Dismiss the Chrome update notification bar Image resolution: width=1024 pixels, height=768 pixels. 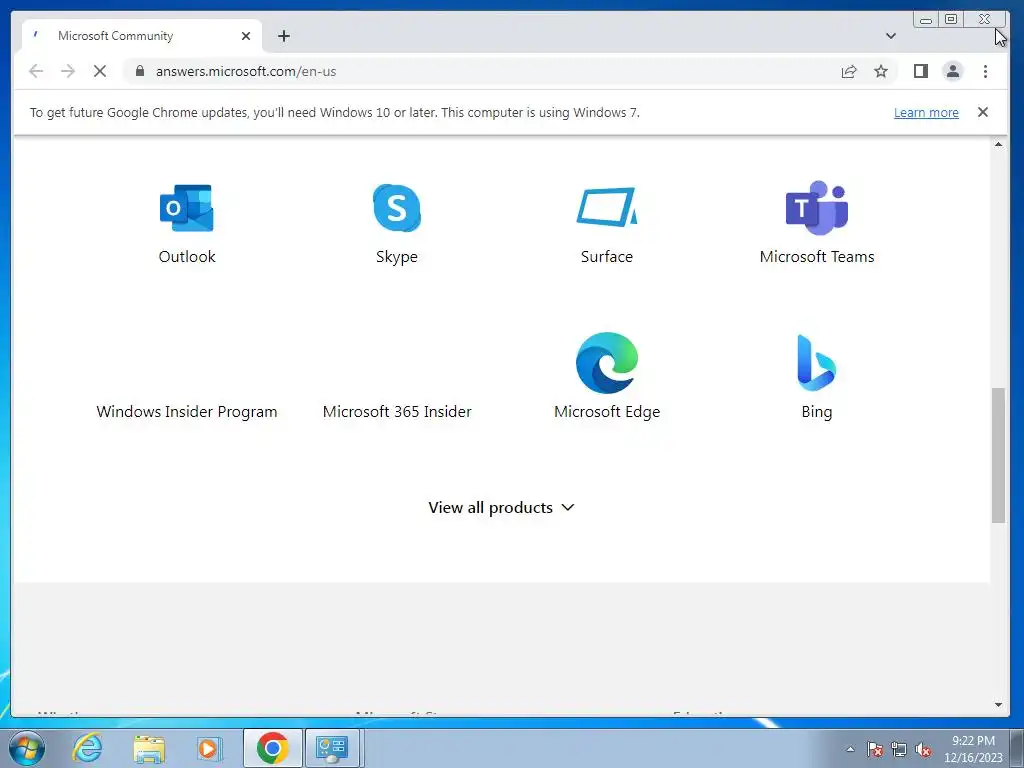pyautogui.click(x=983, y=112)
